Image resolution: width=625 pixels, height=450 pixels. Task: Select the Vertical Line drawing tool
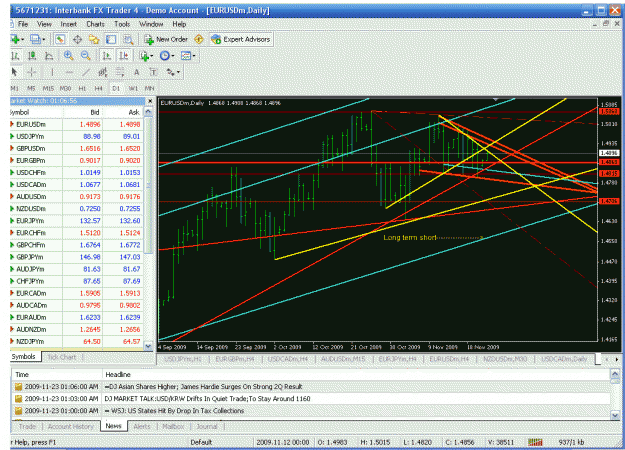[x=52, y=72]
